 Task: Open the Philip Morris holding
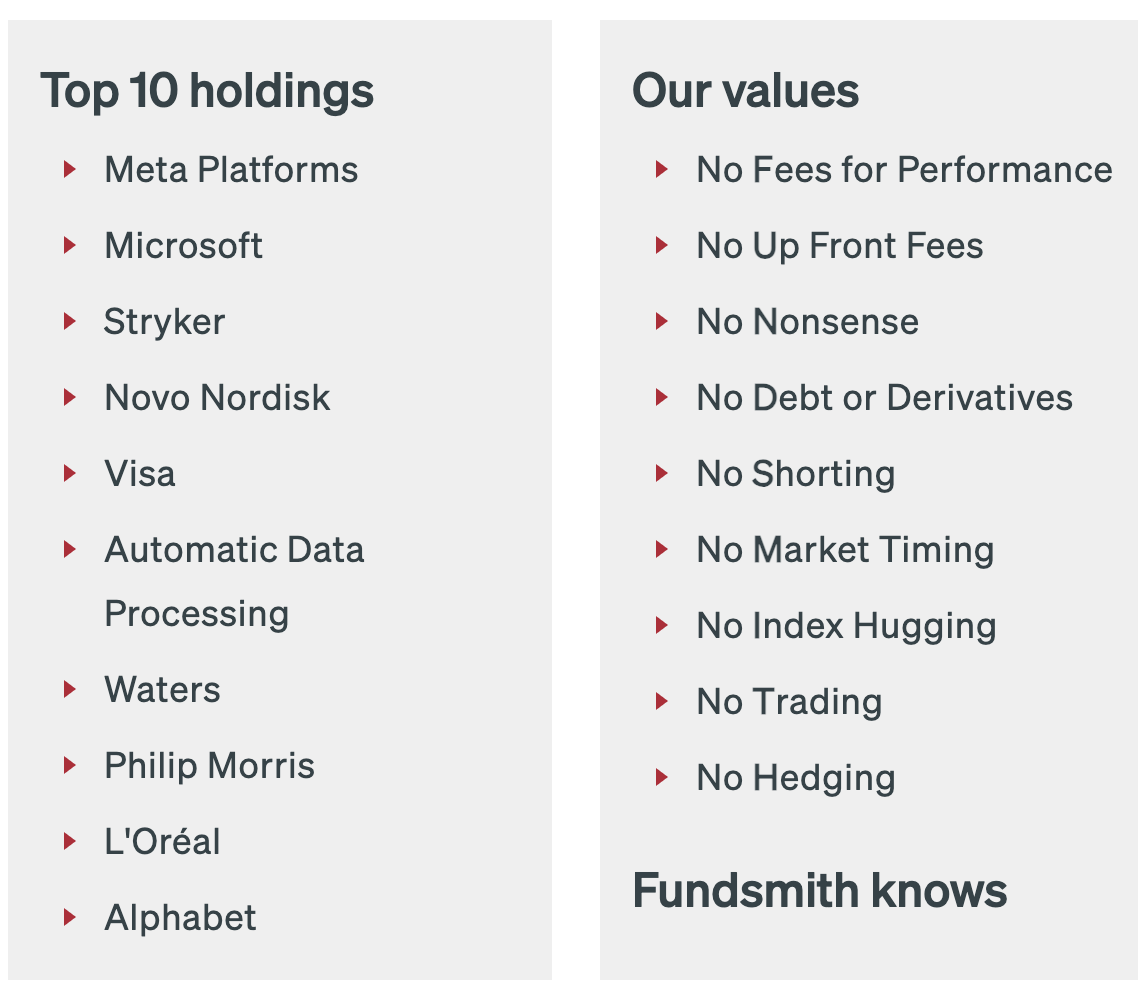(209, 766)
